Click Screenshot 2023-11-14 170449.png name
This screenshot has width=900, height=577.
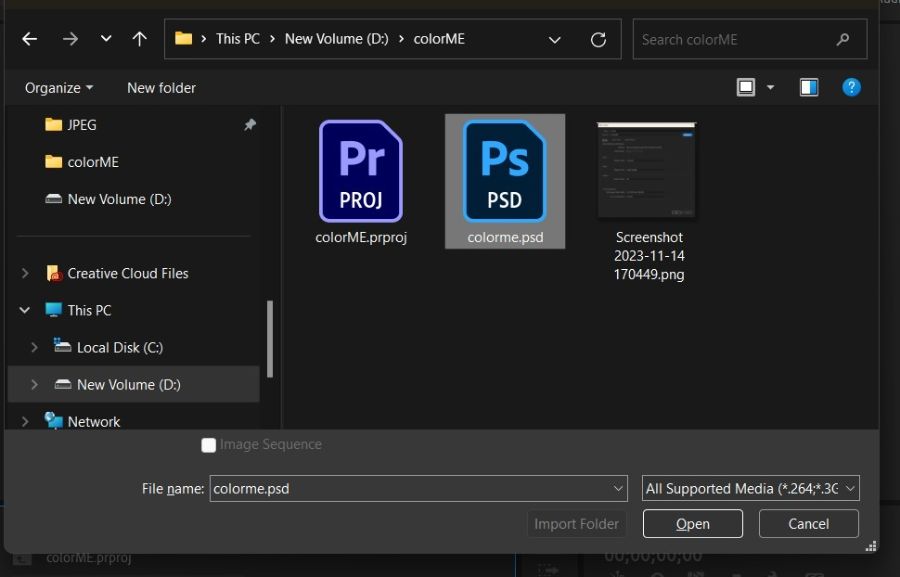pos(649,255)
